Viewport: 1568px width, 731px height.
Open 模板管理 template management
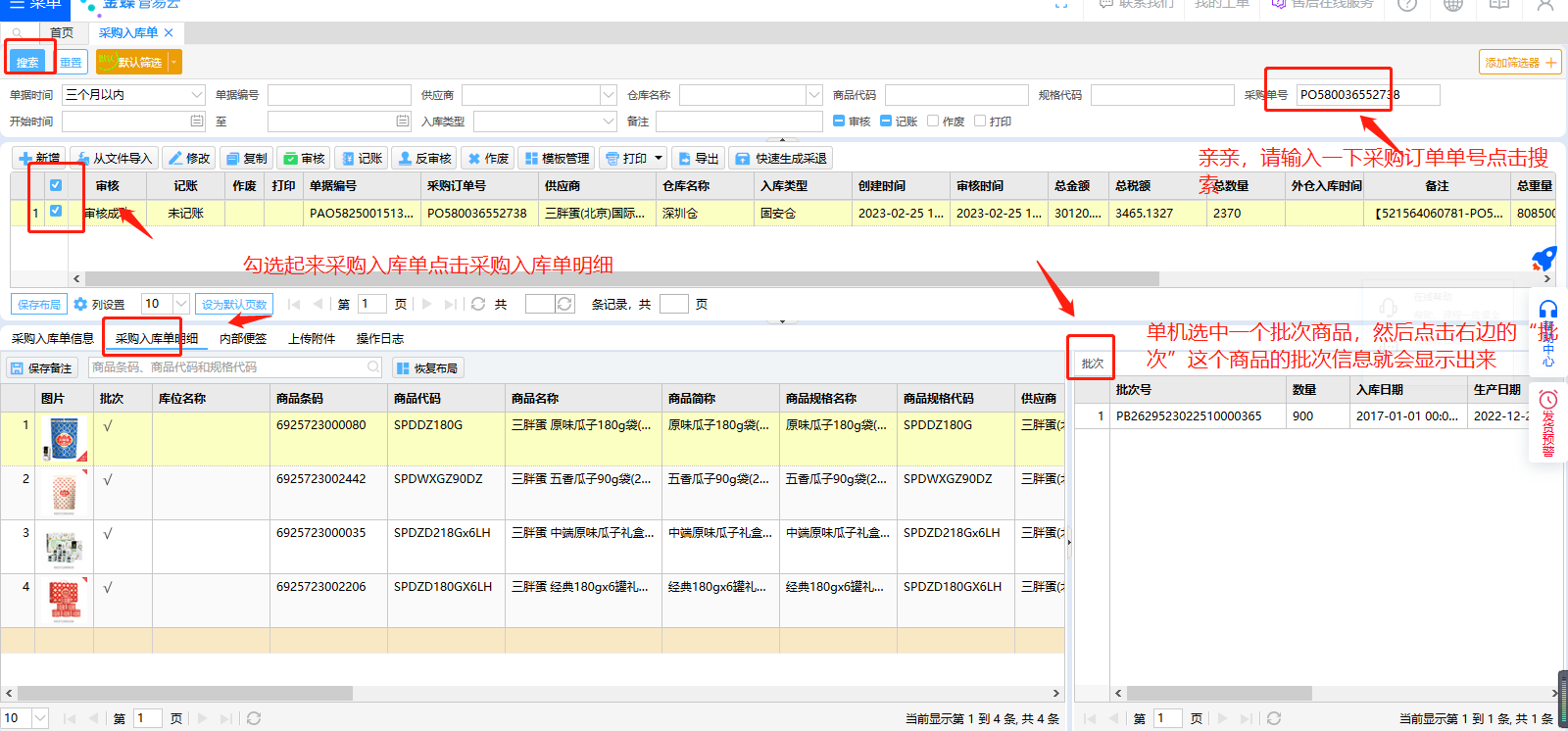[557, 159]
